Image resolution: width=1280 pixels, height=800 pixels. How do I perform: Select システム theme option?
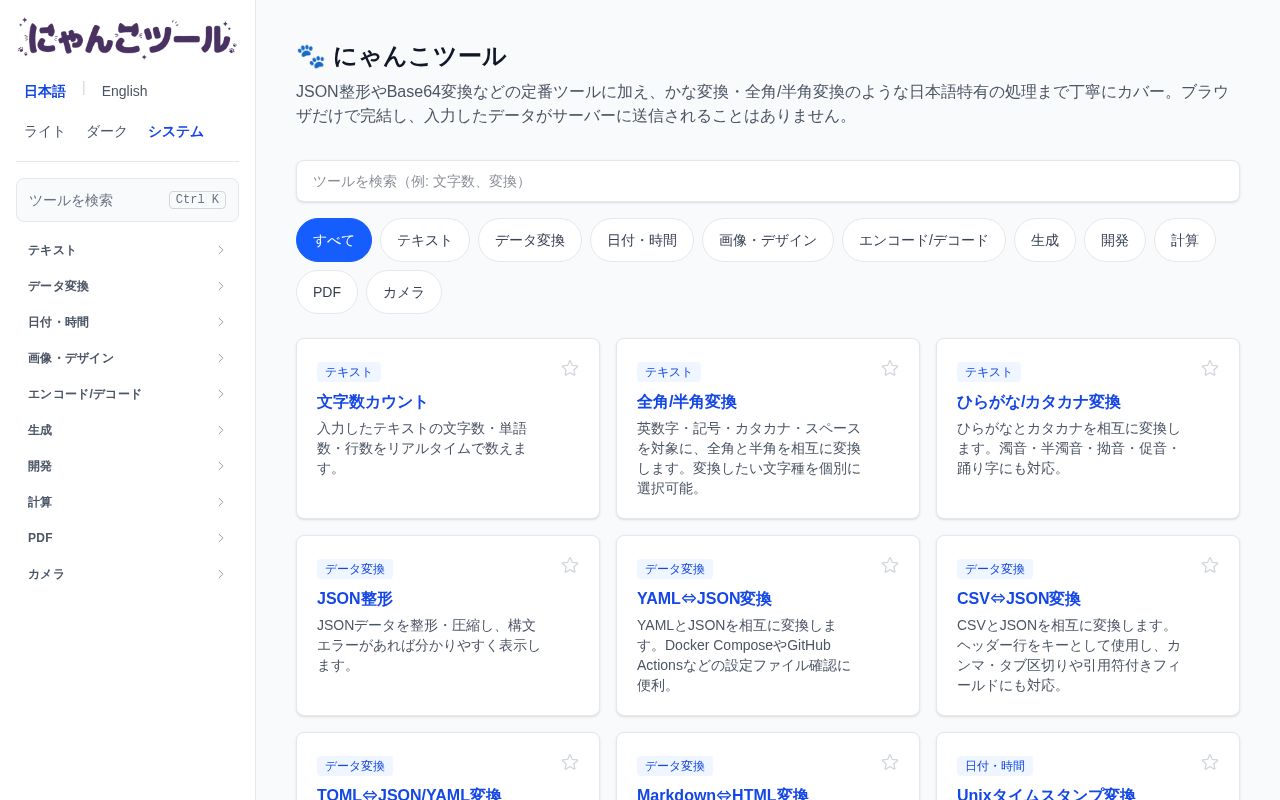coord(176,131)
